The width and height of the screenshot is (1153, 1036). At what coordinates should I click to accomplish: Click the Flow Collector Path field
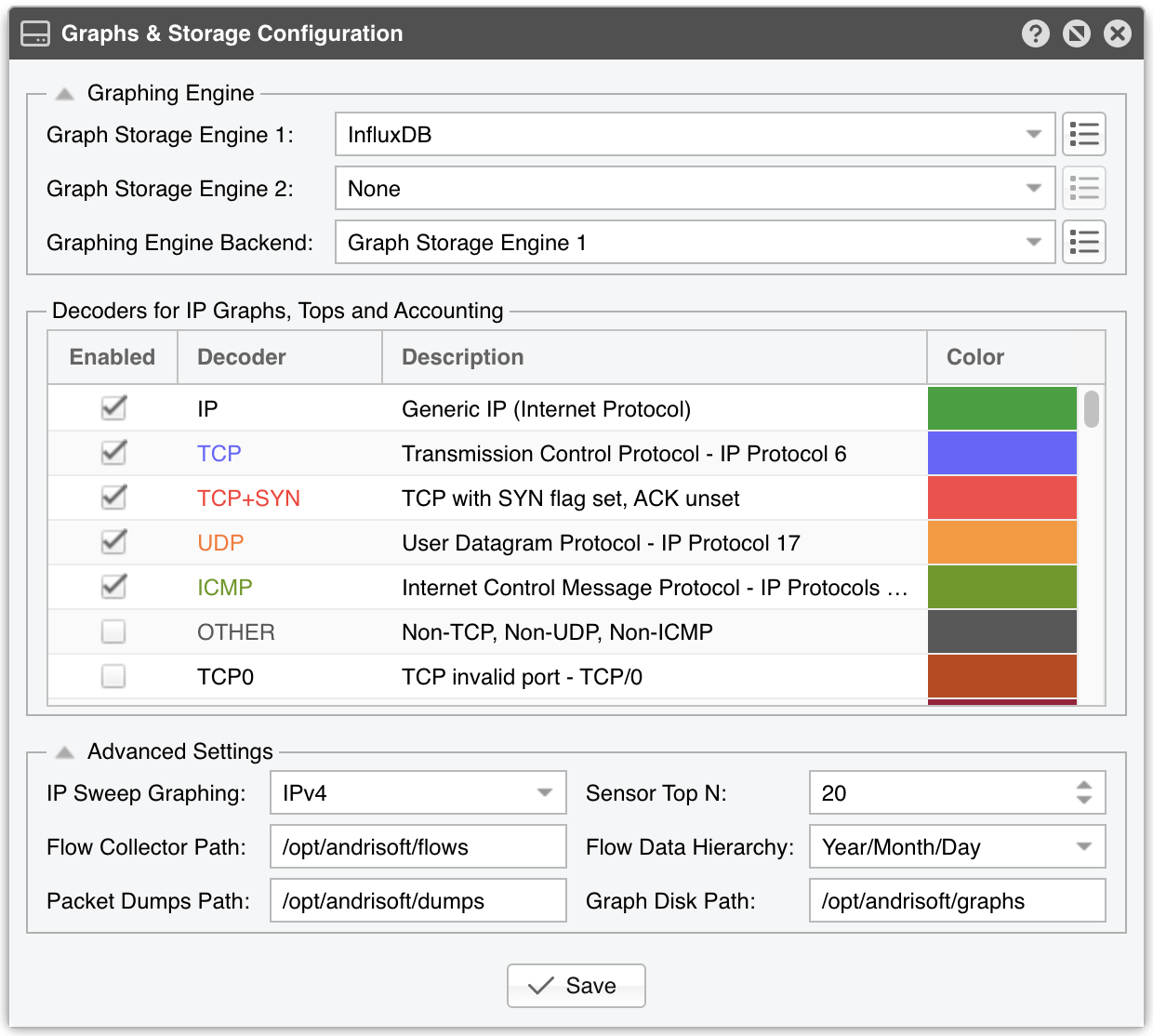(x=417, y=847)
